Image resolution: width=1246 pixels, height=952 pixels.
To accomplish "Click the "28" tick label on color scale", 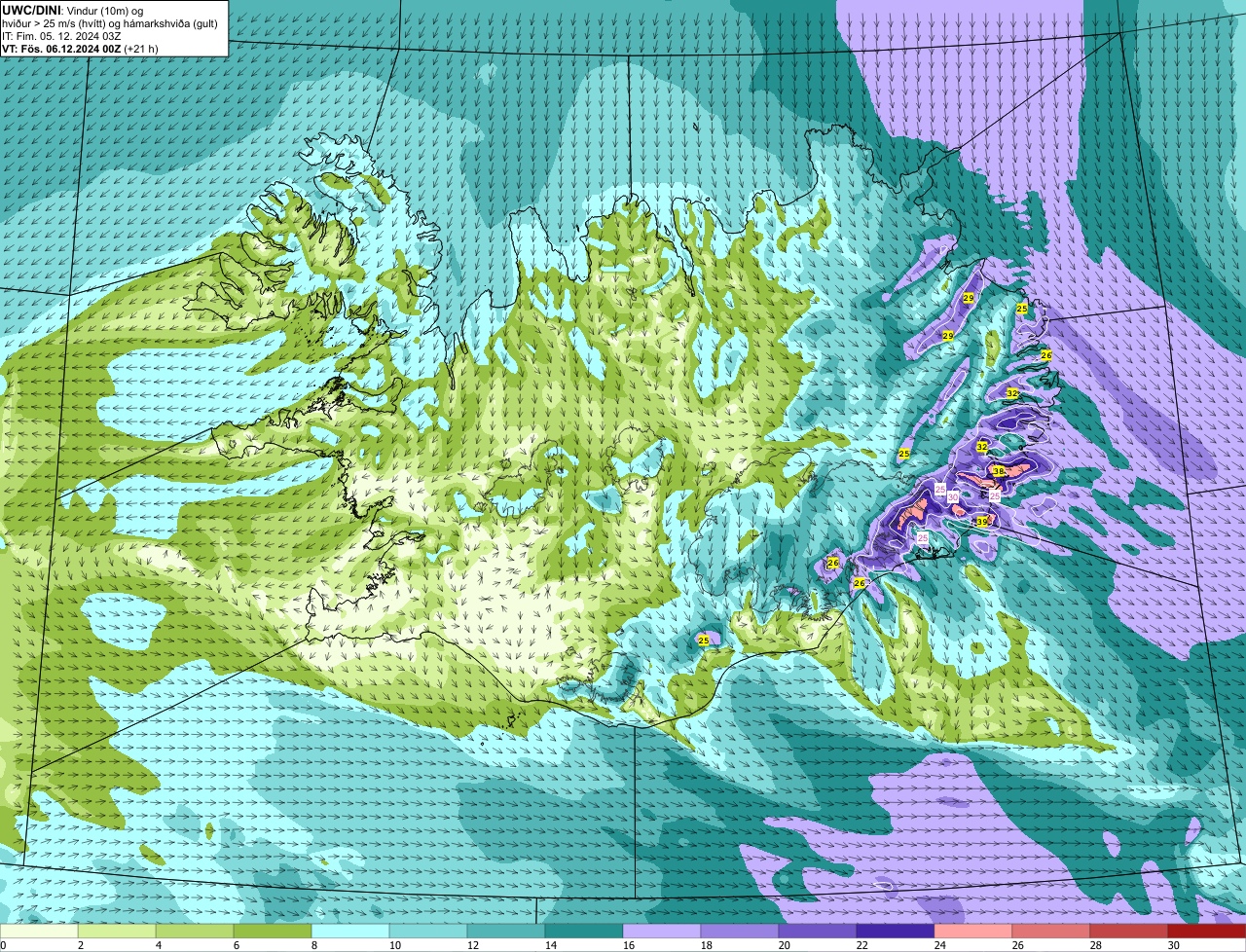I will [1096, 945].
